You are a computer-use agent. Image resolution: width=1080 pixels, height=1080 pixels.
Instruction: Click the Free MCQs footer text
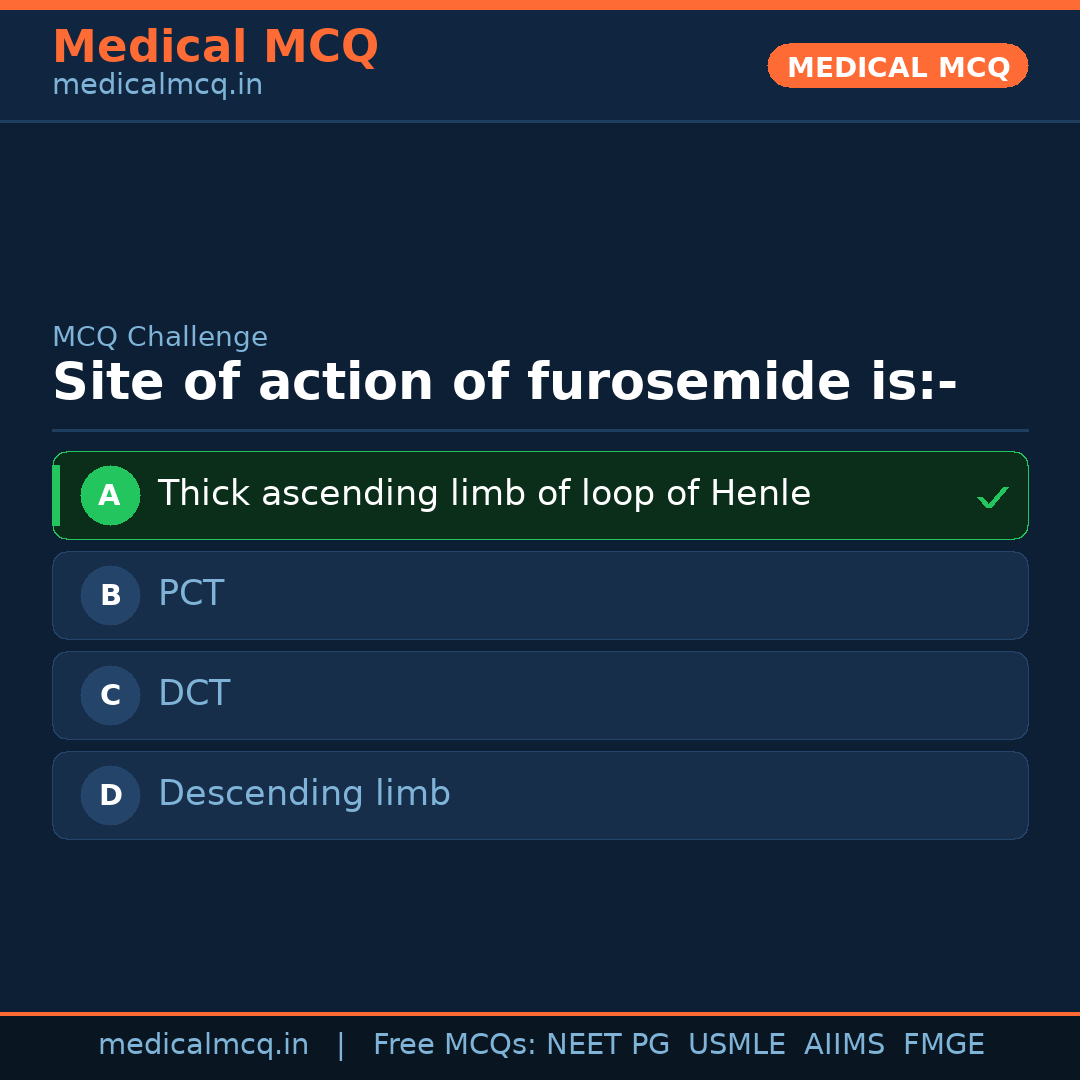pos(453,1045)
